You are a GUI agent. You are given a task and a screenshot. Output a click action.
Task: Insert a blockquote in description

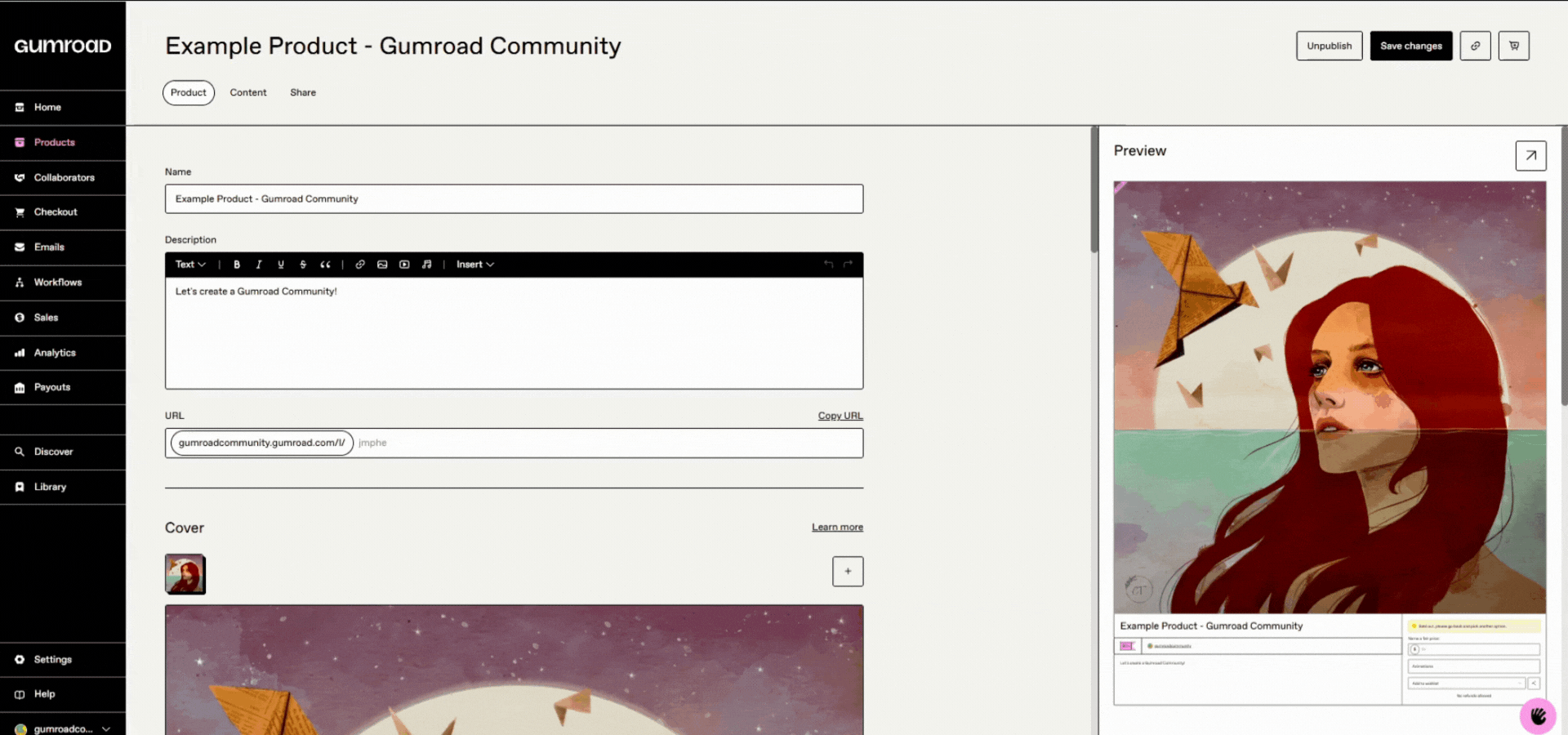click(x=325, y=265)
